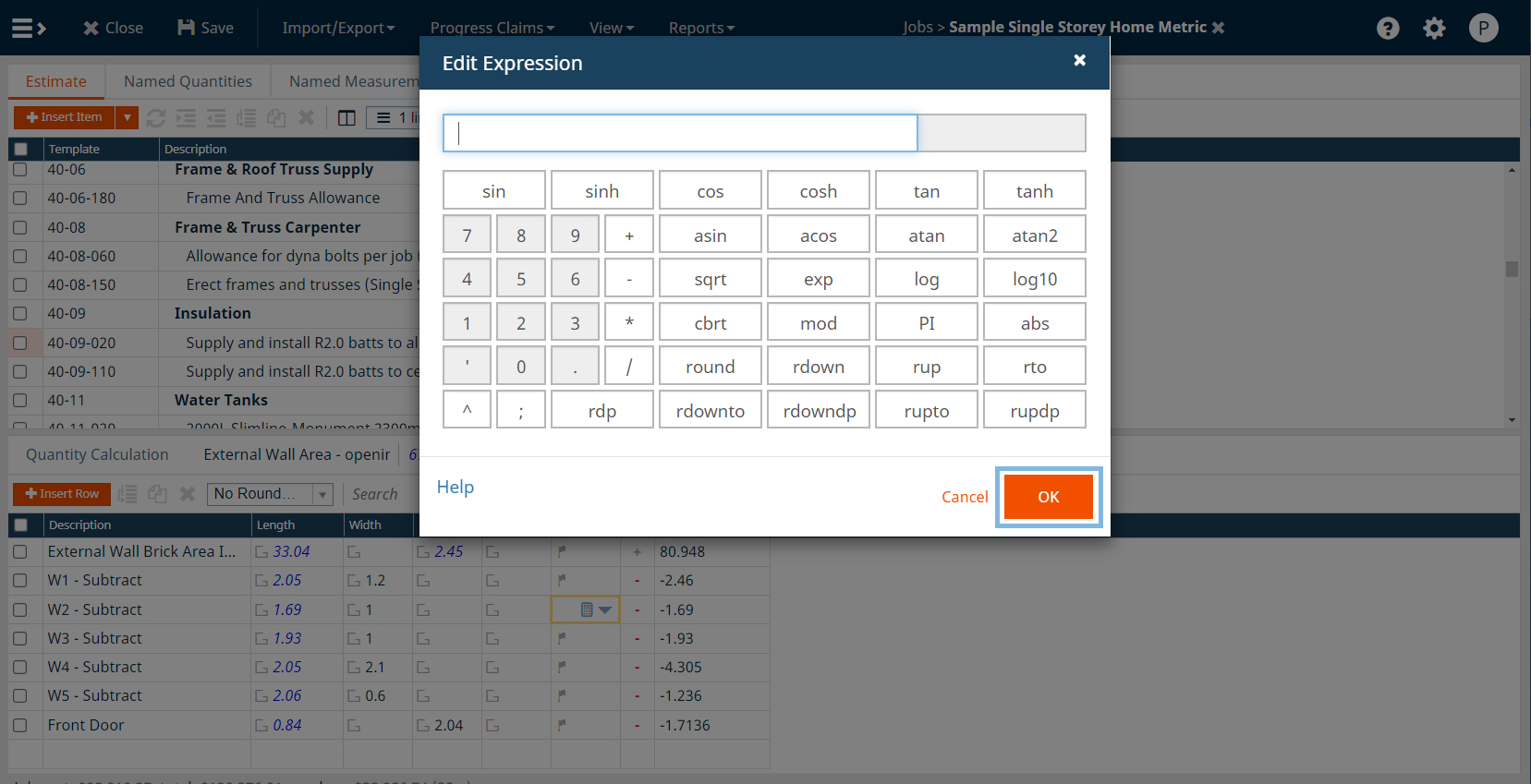Image resolution: width=1531 pixels, height=784 pixels.
Task: Open the View dropdown menu
Action: point(612,28)
